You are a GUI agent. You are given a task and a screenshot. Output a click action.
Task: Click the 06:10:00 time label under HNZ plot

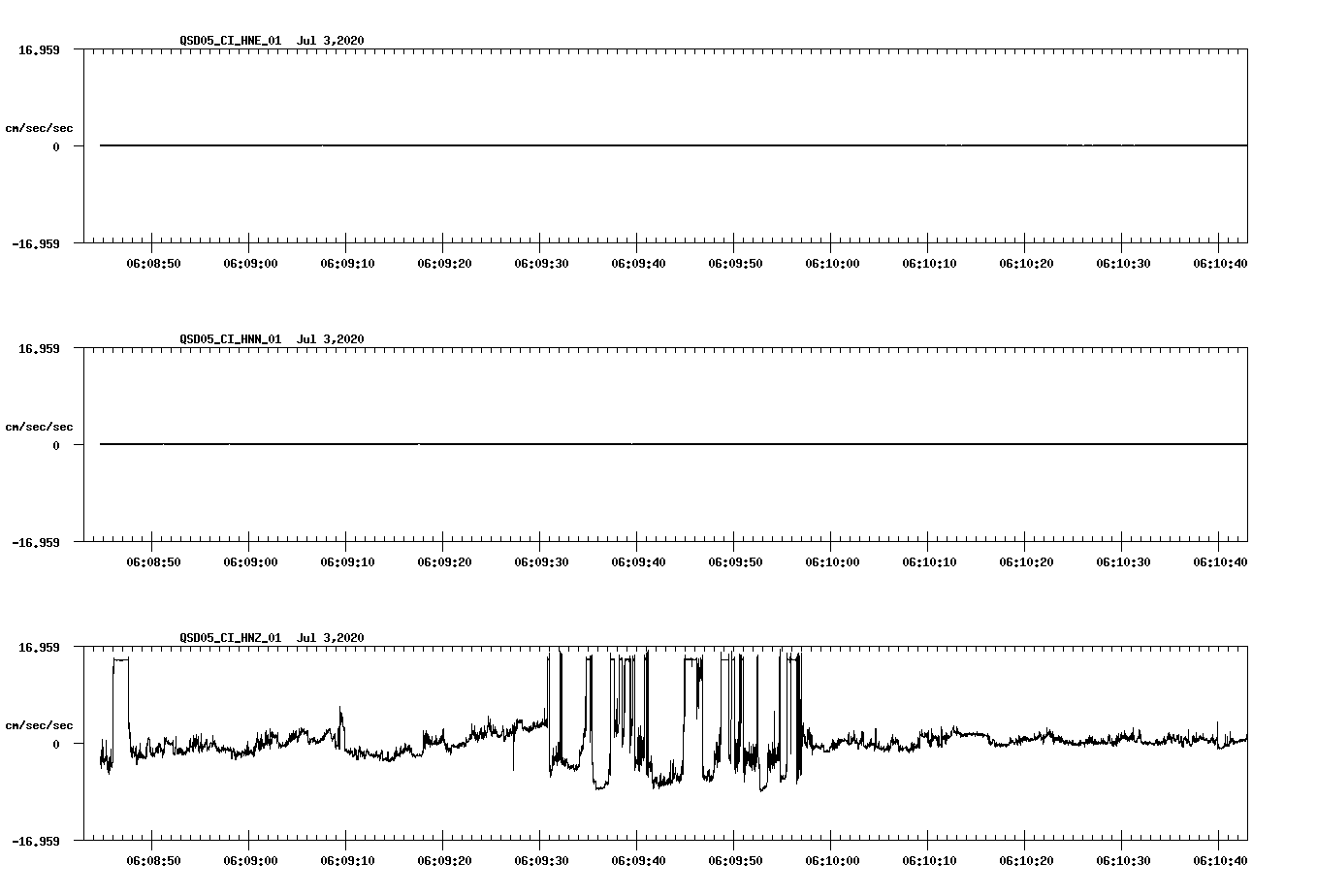tap(832, 861)
